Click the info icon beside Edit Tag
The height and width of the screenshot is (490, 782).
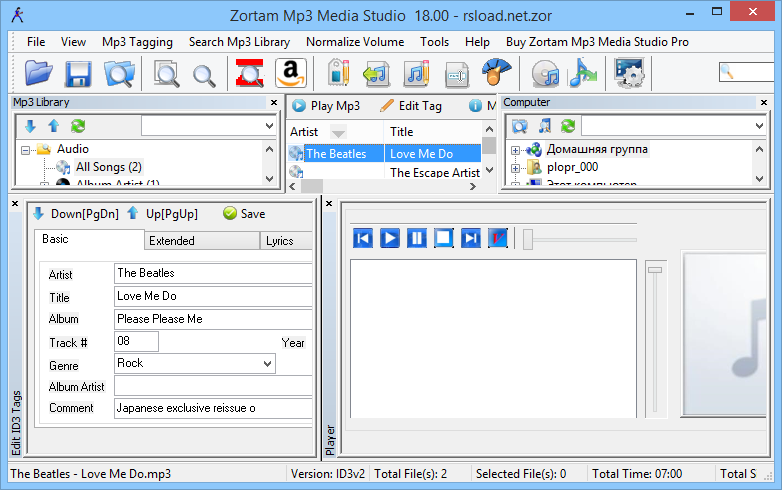[475, 106]
